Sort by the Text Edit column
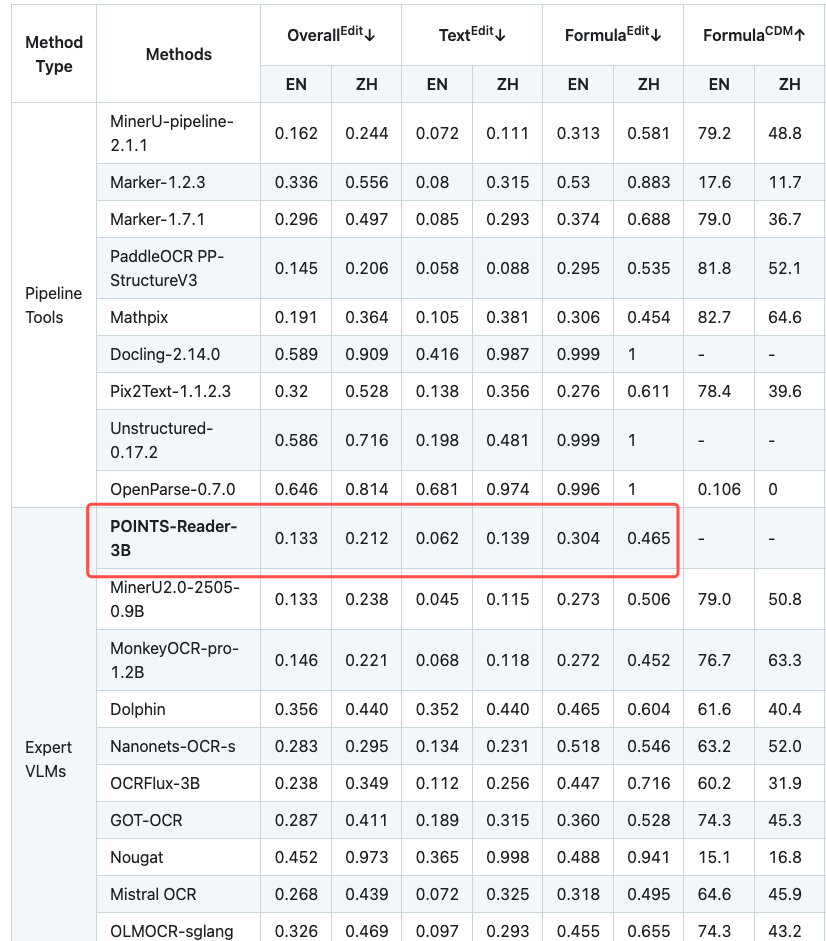 471,34
